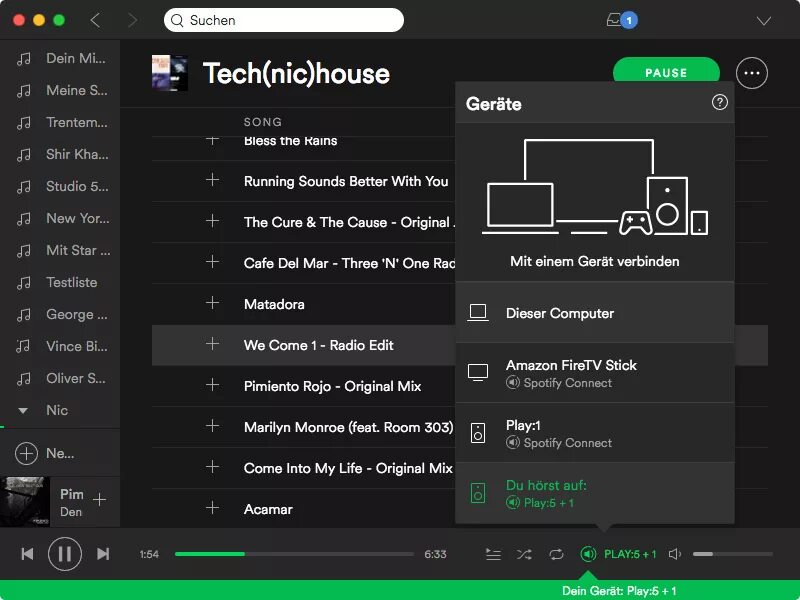Open the account menu chevron at top right
Viewport: 800px width, 600px height.
point(763,19)
